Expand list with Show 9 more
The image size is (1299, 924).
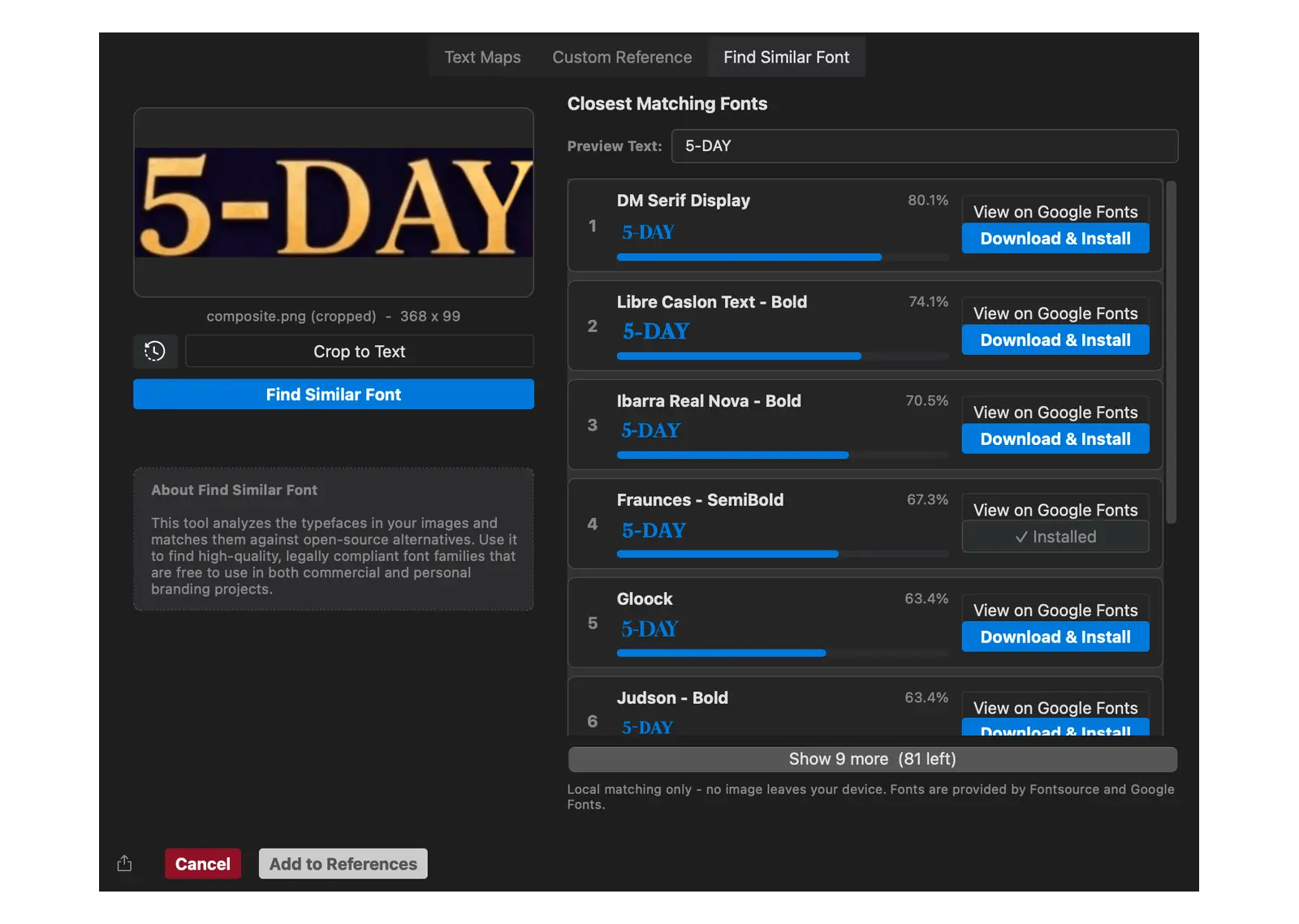[873, 759]
